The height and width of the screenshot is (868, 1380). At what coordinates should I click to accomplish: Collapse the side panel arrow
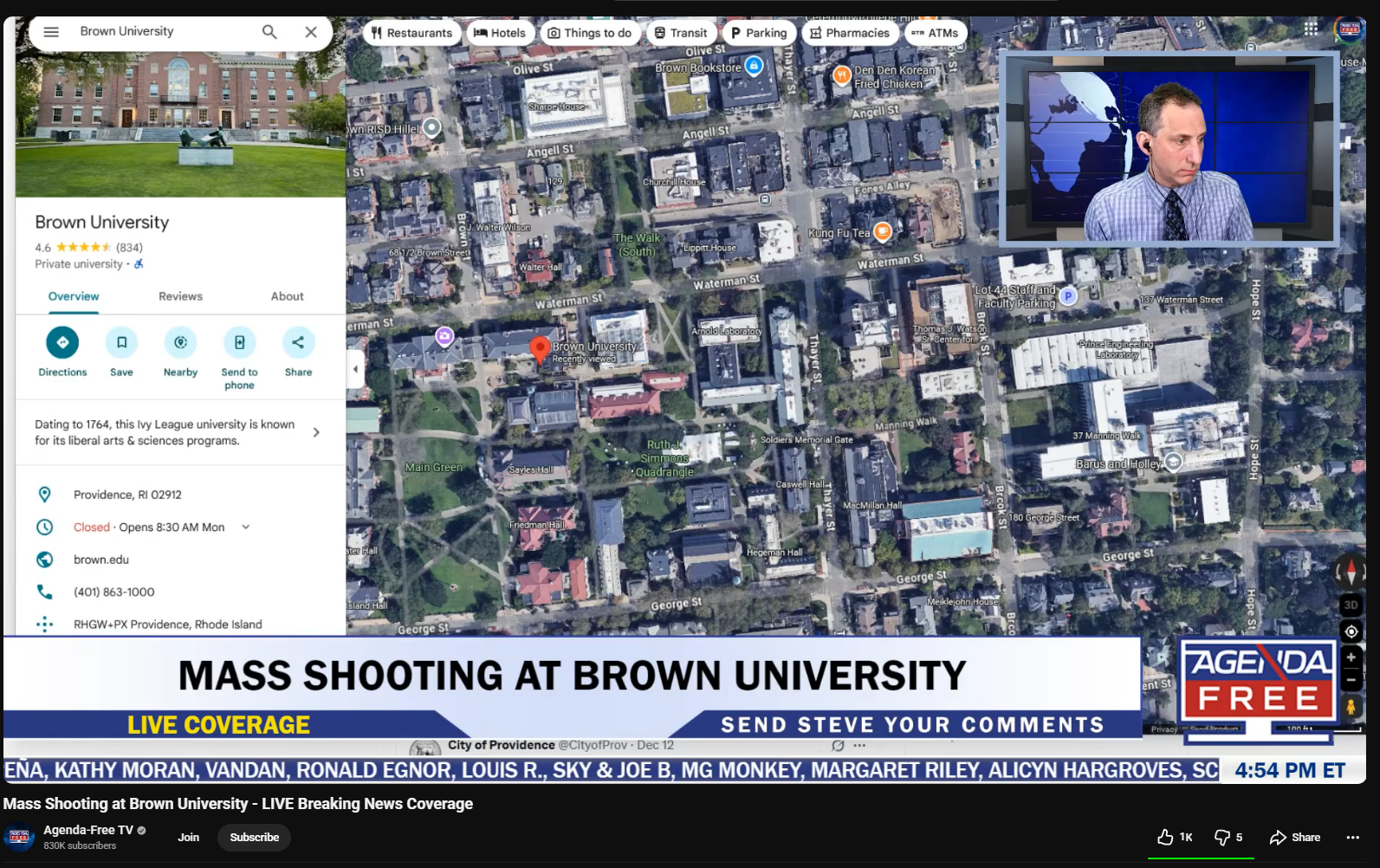click(x=355, y=369)
